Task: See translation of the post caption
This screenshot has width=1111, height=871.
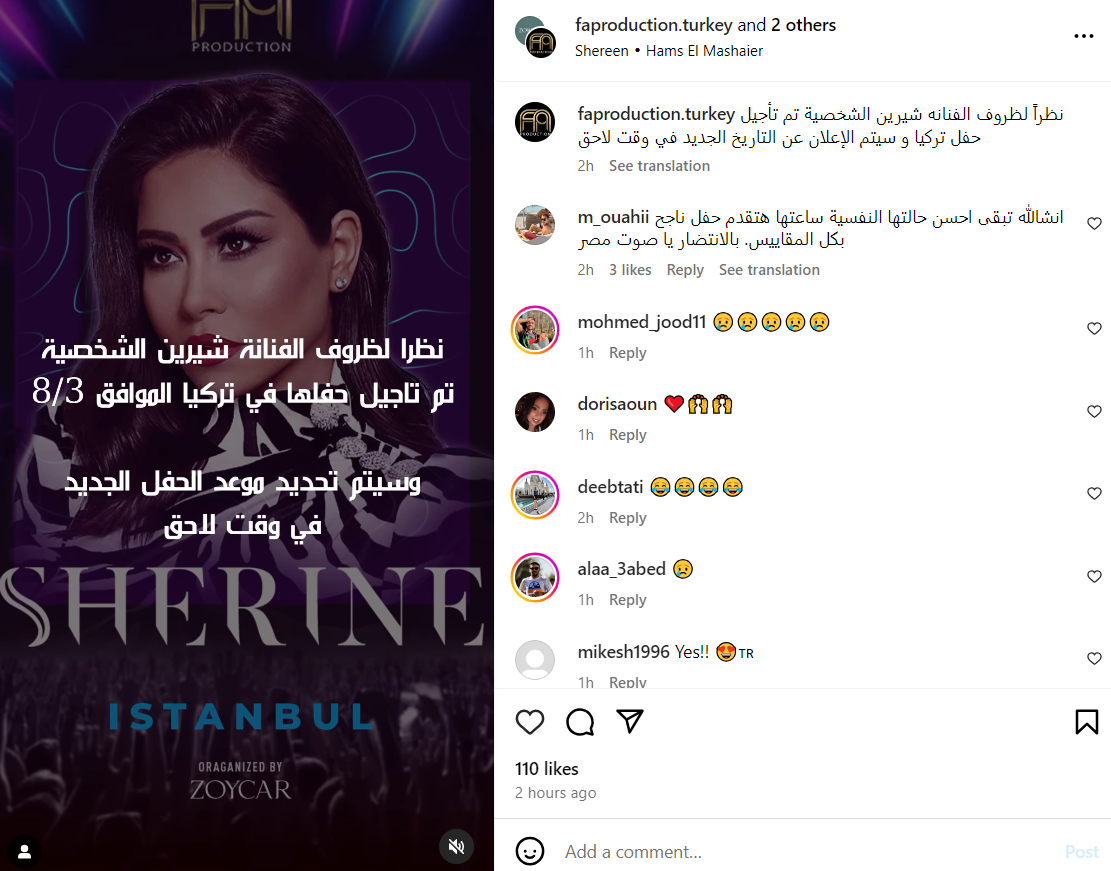Action: (659, 166)
